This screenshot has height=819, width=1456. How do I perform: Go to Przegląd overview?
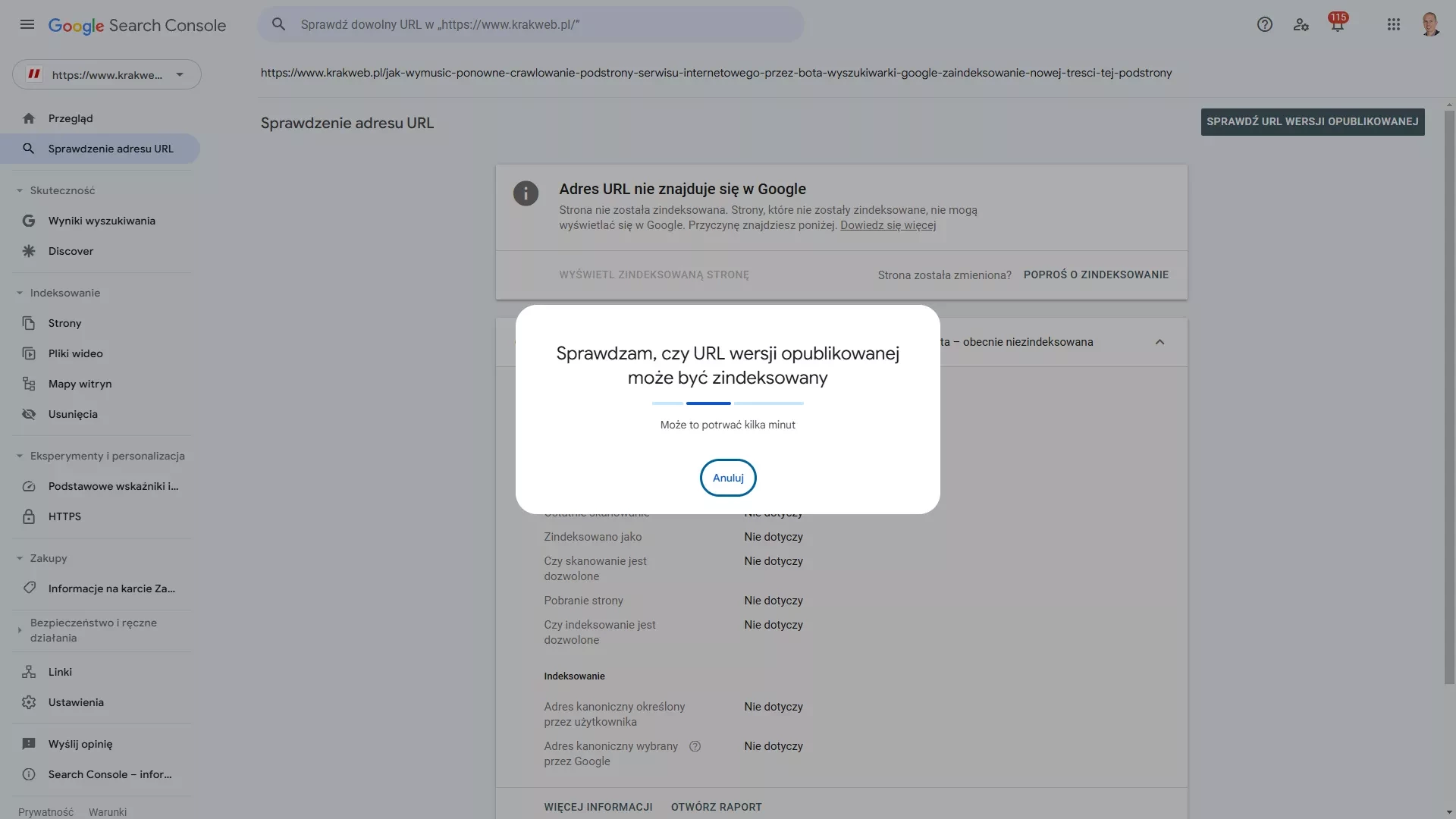tap(100, 118)
